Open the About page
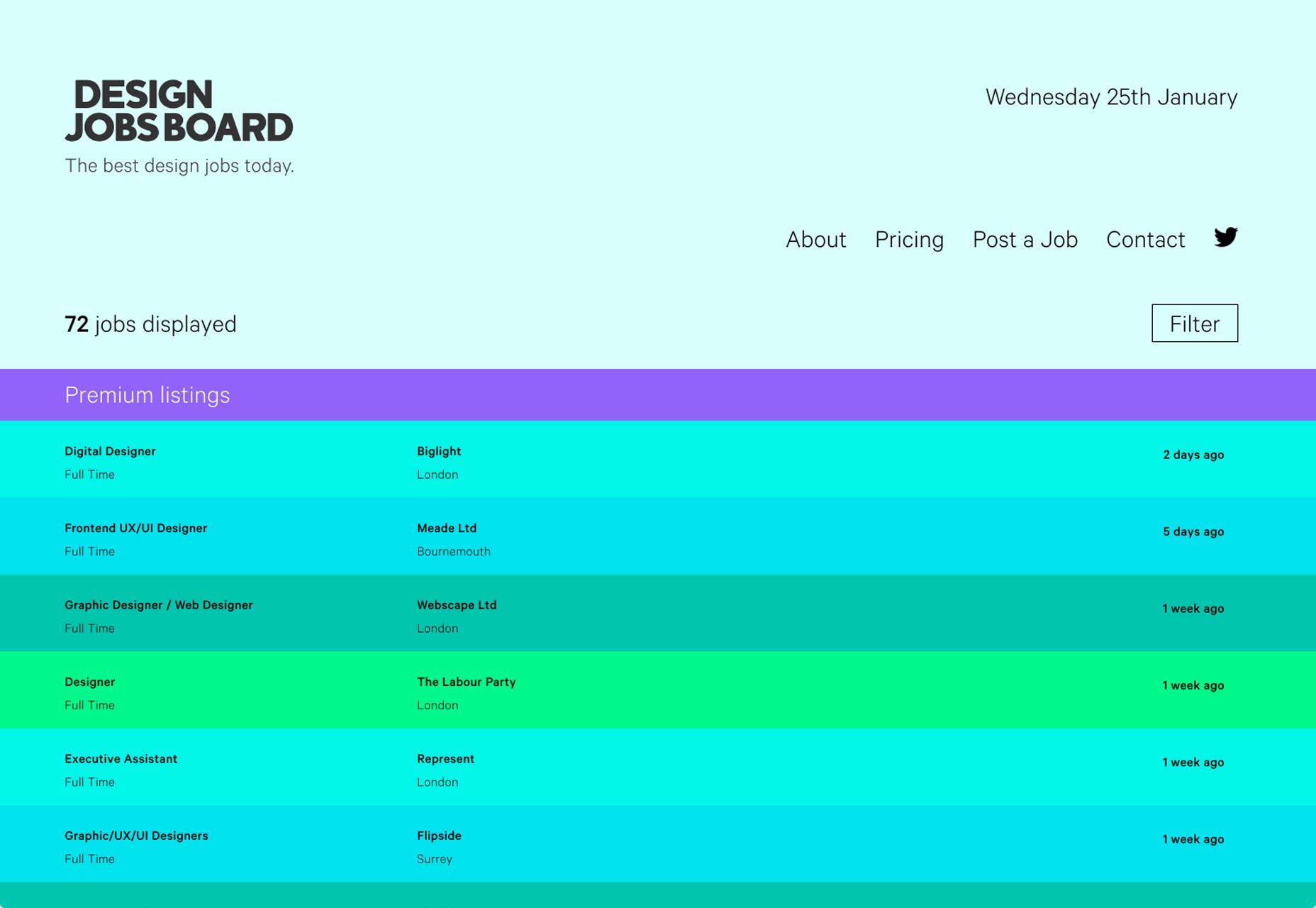Screen dimensions: 1316x908 pos(815,240)
